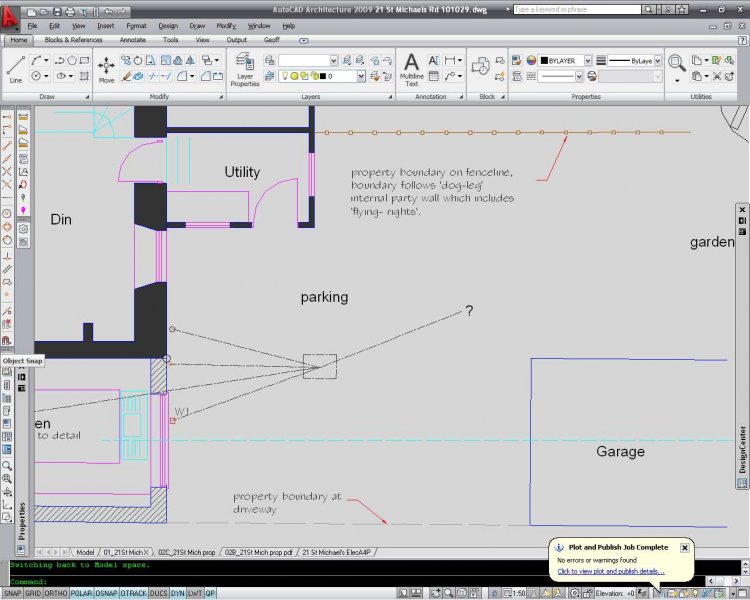This screenshot has width=750, height=600.
Task: Open the Properties palette on left edge
Action: coord(22,521)
